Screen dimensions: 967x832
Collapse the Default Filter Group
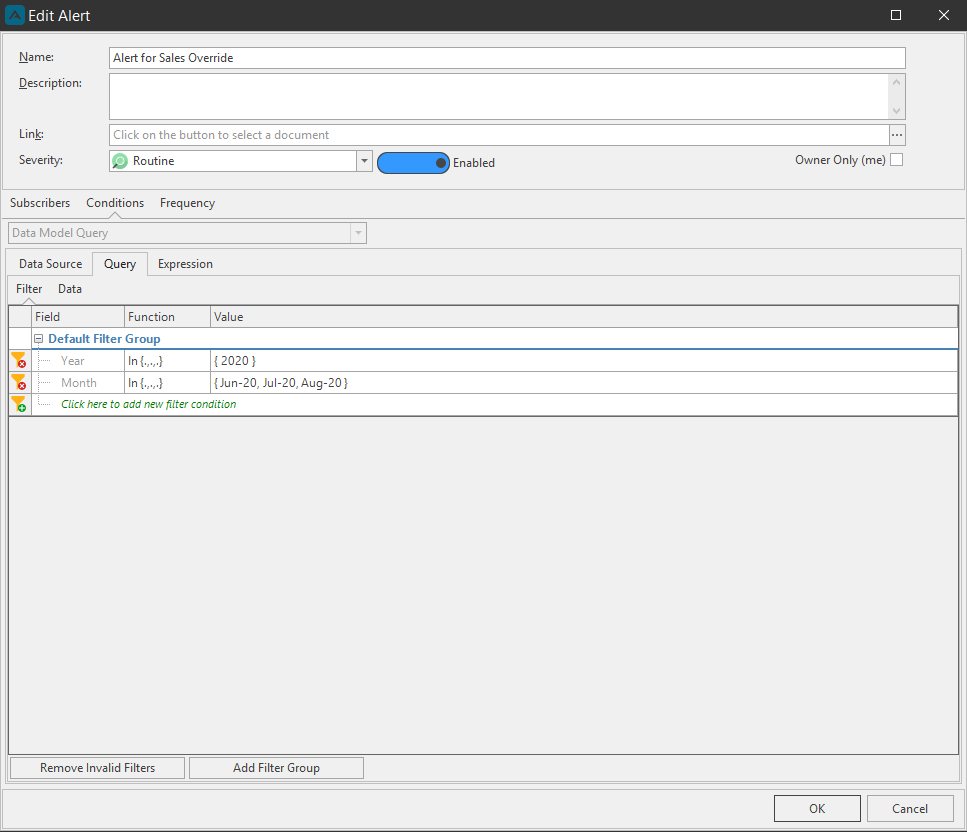pyautogui.click(x=38, y=339)
